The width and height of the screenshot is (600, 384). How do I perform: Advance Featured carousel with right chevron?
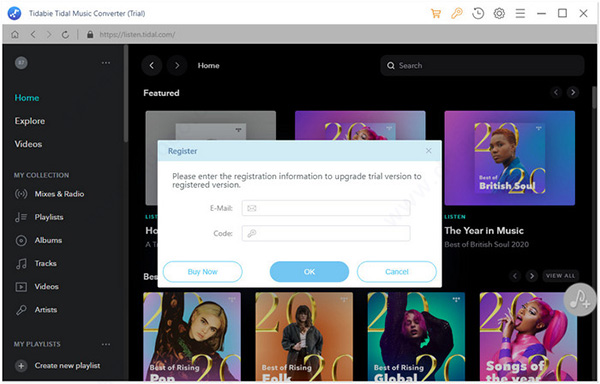[573, 92]
